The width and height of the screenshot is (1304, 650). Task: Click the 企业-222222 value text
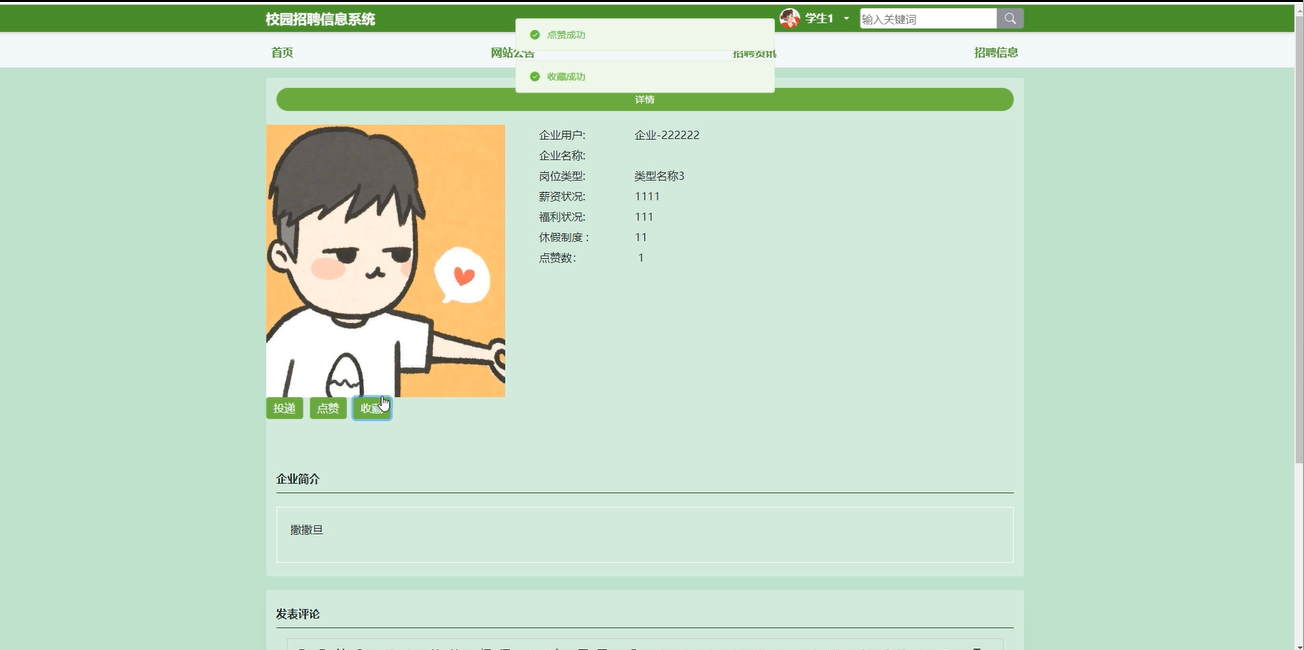(667, 135)
